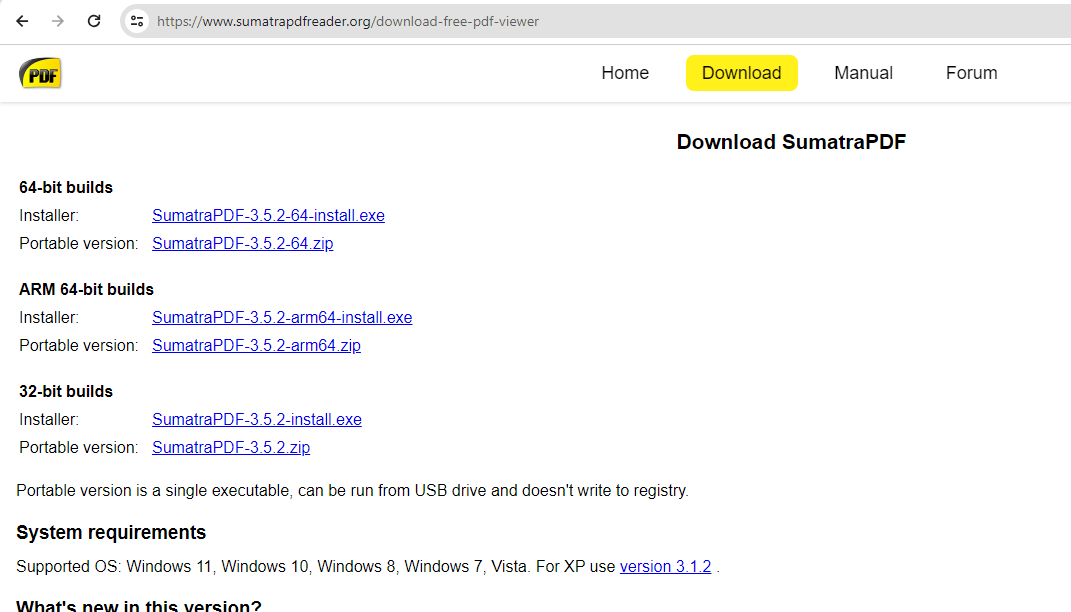Go back to the previous browser page

(22, 21)
